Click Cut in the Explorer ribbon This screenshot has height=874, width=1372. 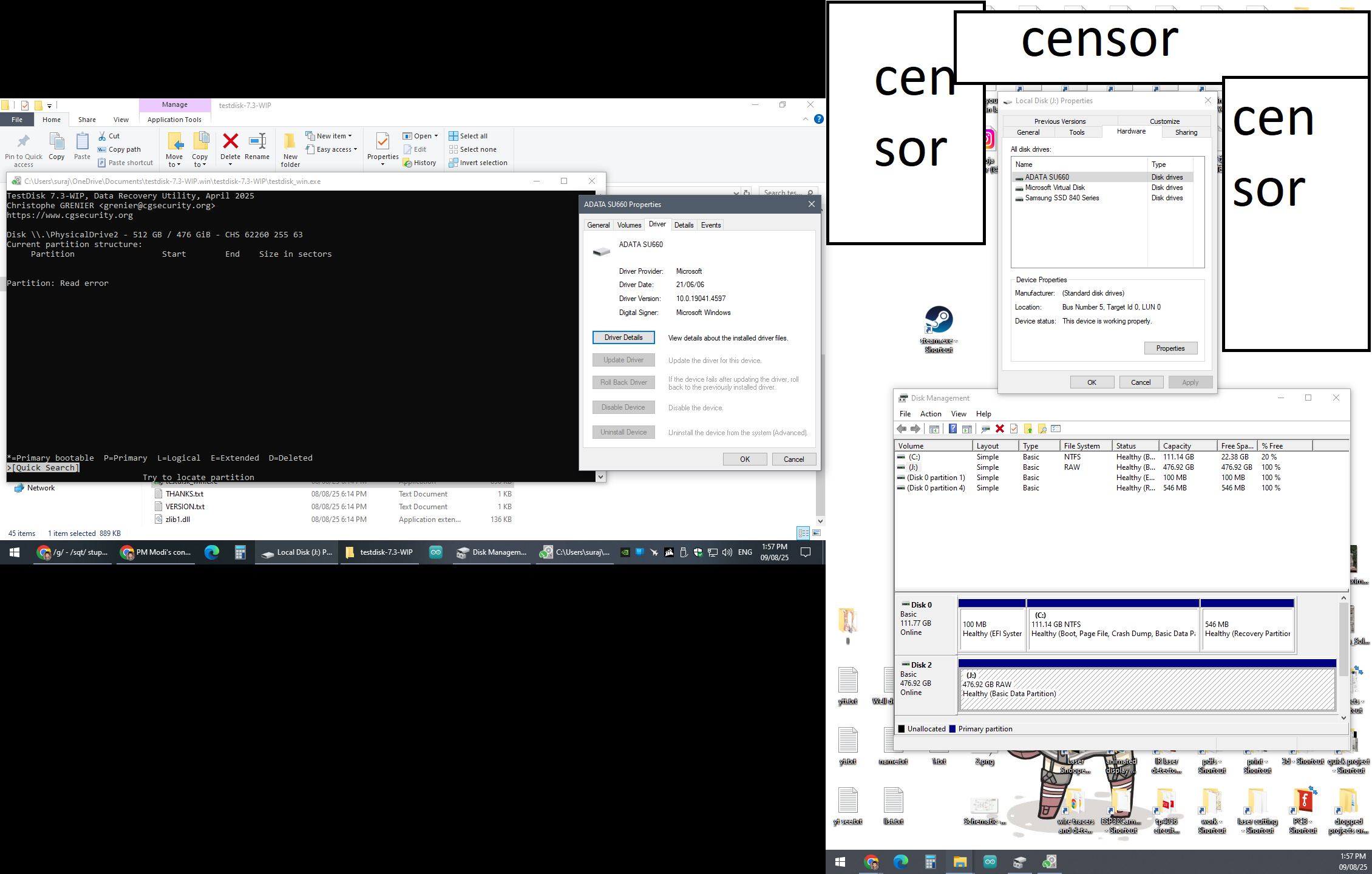(109, 136)
